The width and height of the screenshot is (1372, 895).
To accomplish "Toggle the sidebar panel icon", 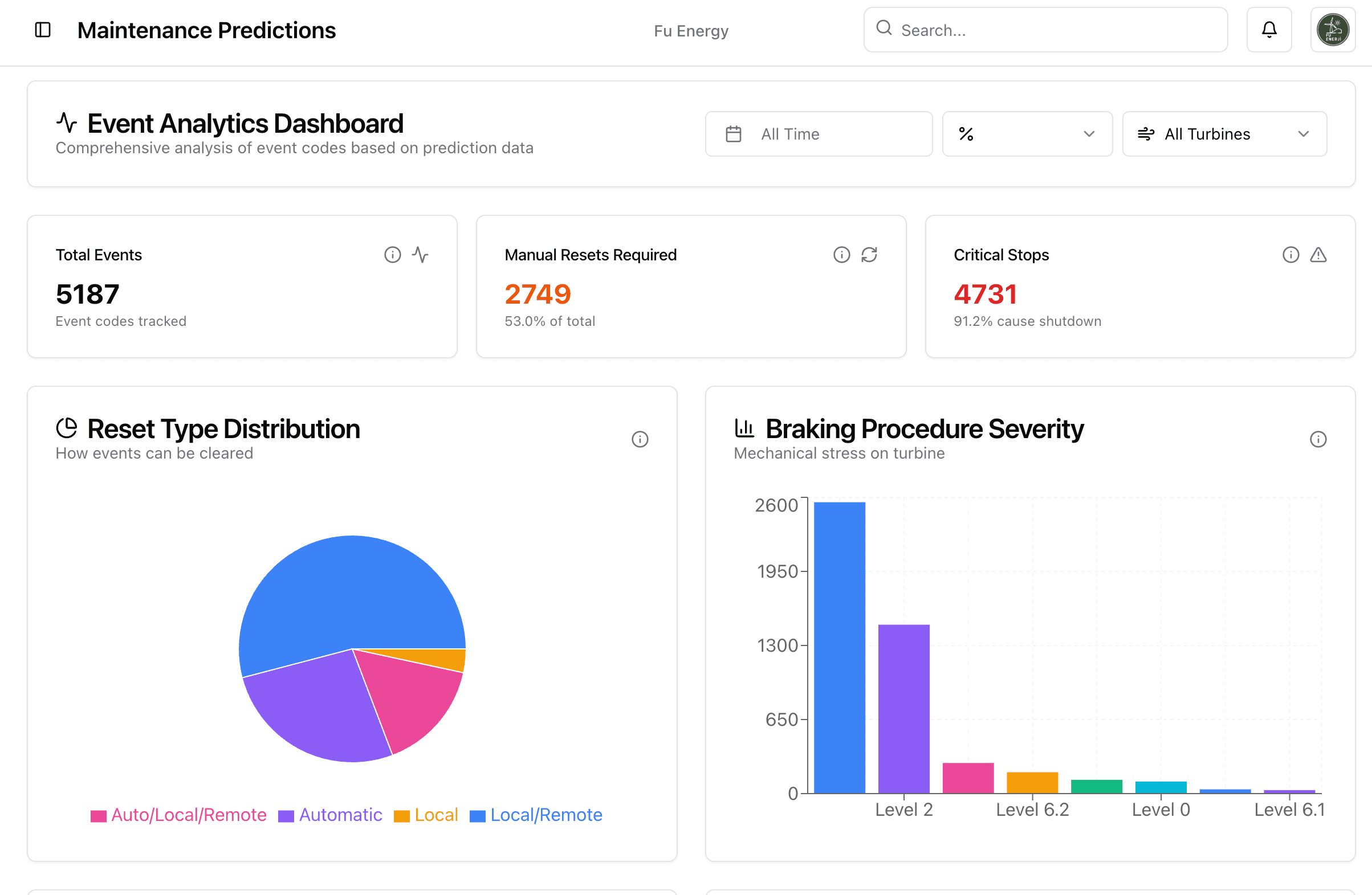I will 43,30.
